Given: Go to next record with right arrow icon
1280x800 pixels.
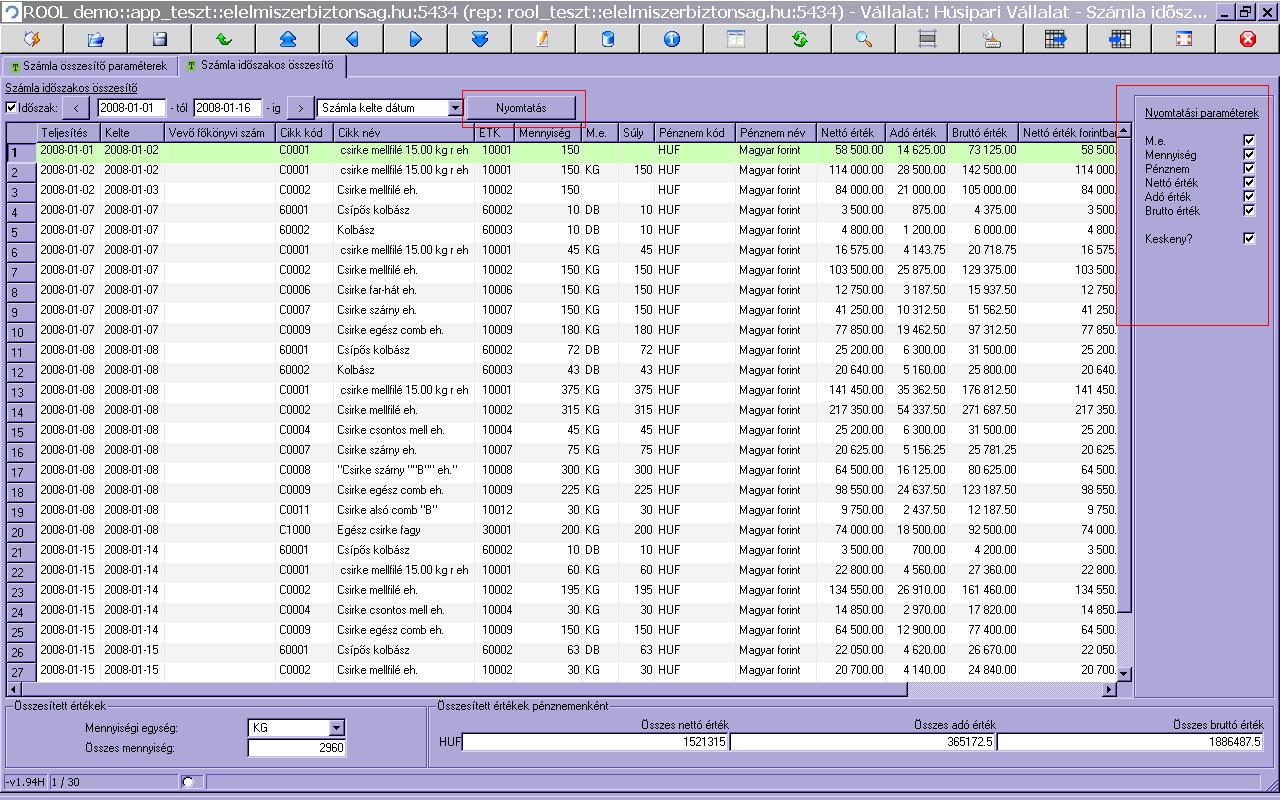Looking at the screenshot, I should (416, 39).
